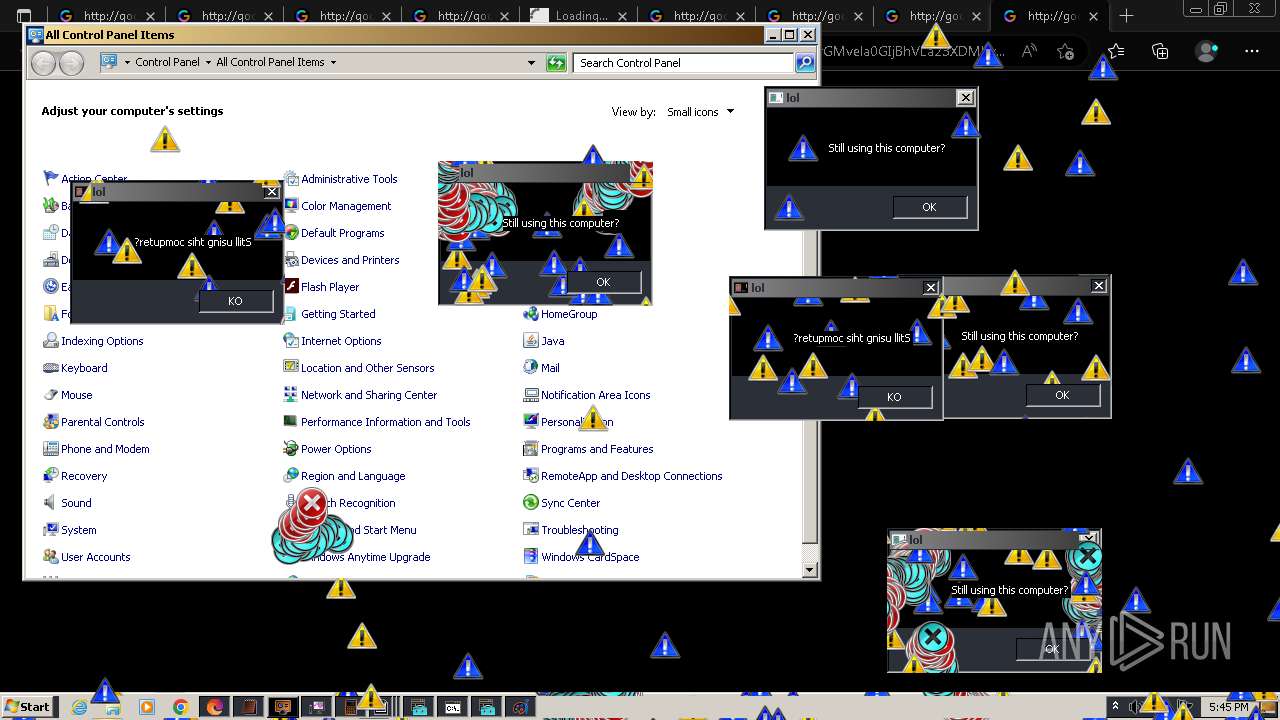Screen dimensions: 1280x720
Task: Click the Search Control Panel field
Action: [x=684, y=63]
